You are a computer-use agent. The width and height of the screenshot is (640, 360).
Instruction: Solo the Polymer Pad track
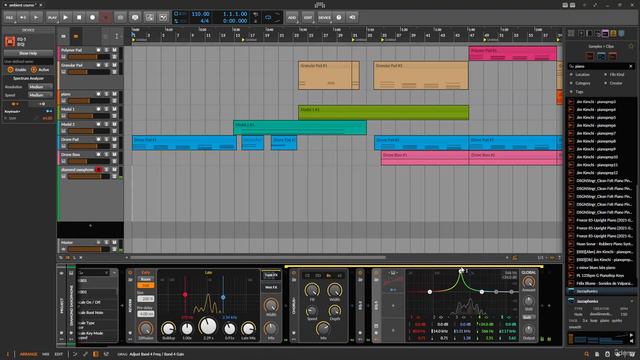tap(107, 50)
